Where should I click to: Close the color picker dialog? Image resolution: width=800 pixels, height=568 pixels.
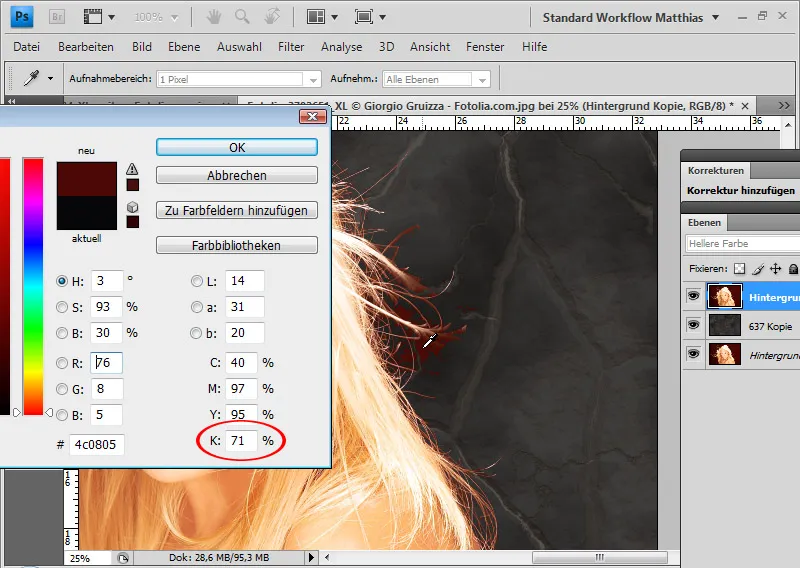coord(313,117)
